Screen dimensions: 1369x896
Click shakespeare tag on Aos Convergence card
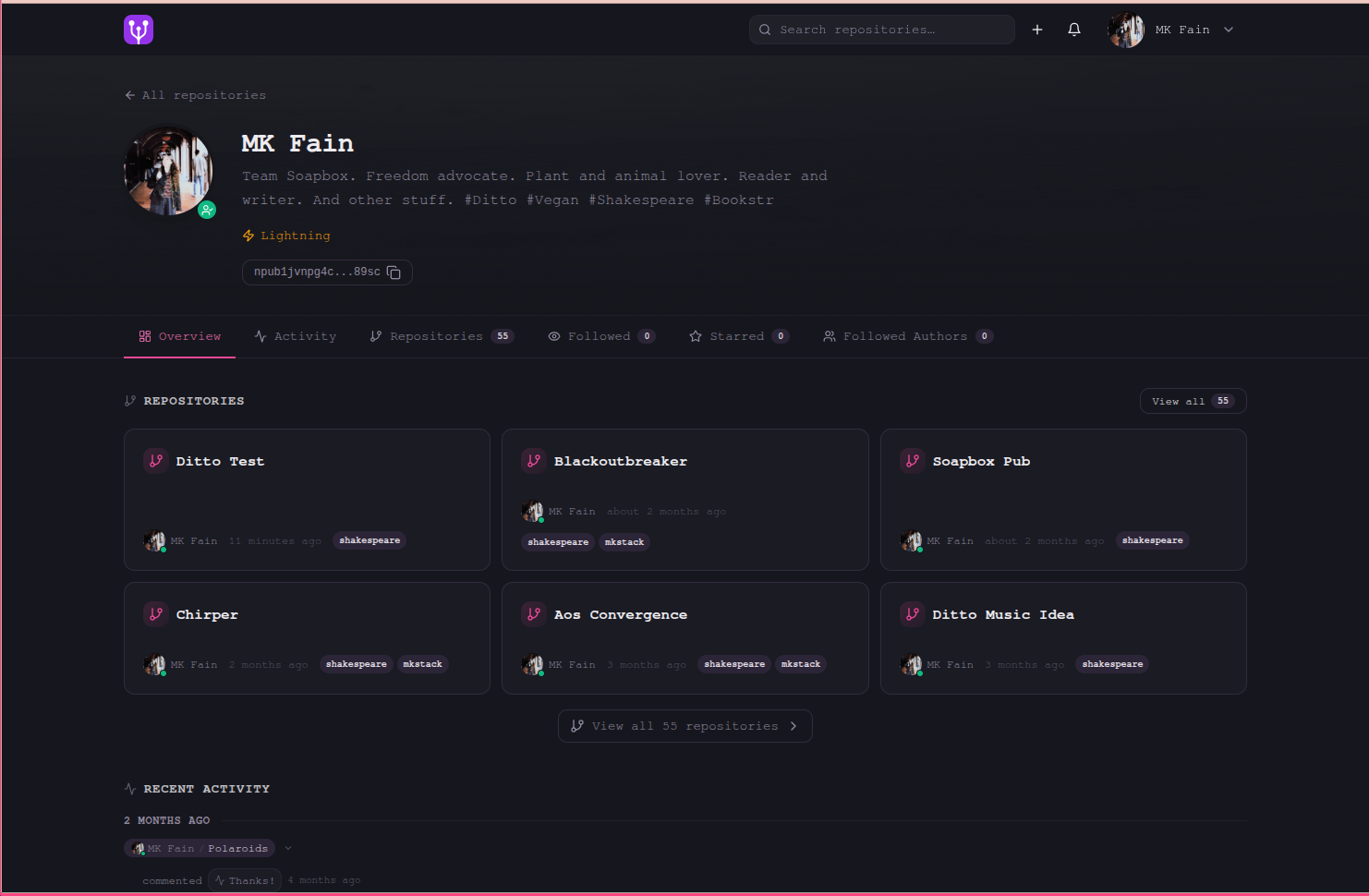(x=734, y=664)
